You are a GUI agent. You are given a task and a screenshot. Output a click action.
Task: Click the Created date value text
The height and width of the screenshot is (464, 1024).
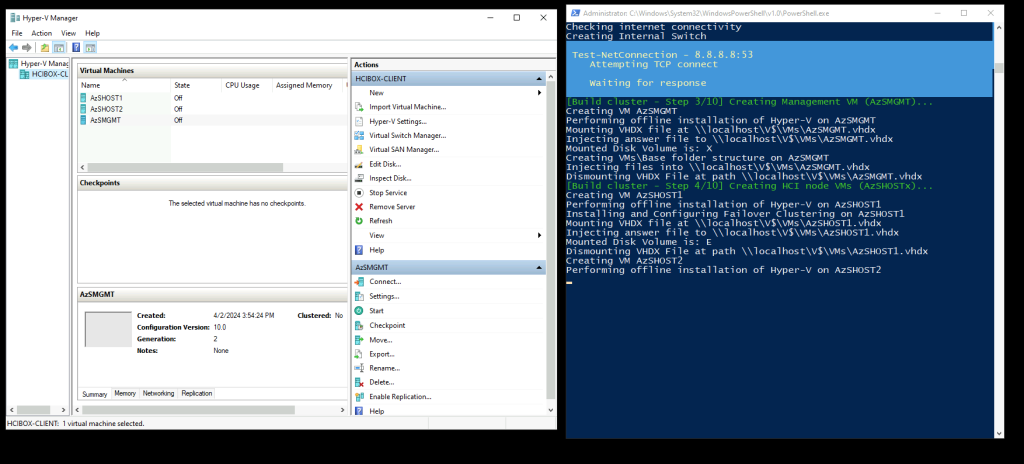click(244, 316)
